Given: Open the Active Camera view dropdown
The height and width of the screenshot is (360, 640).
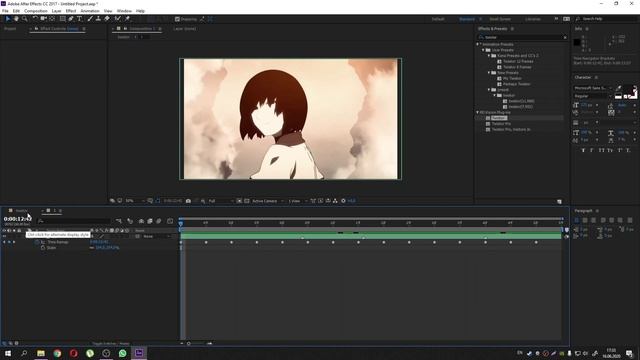Looking at the screenshot, I should 268,201.
